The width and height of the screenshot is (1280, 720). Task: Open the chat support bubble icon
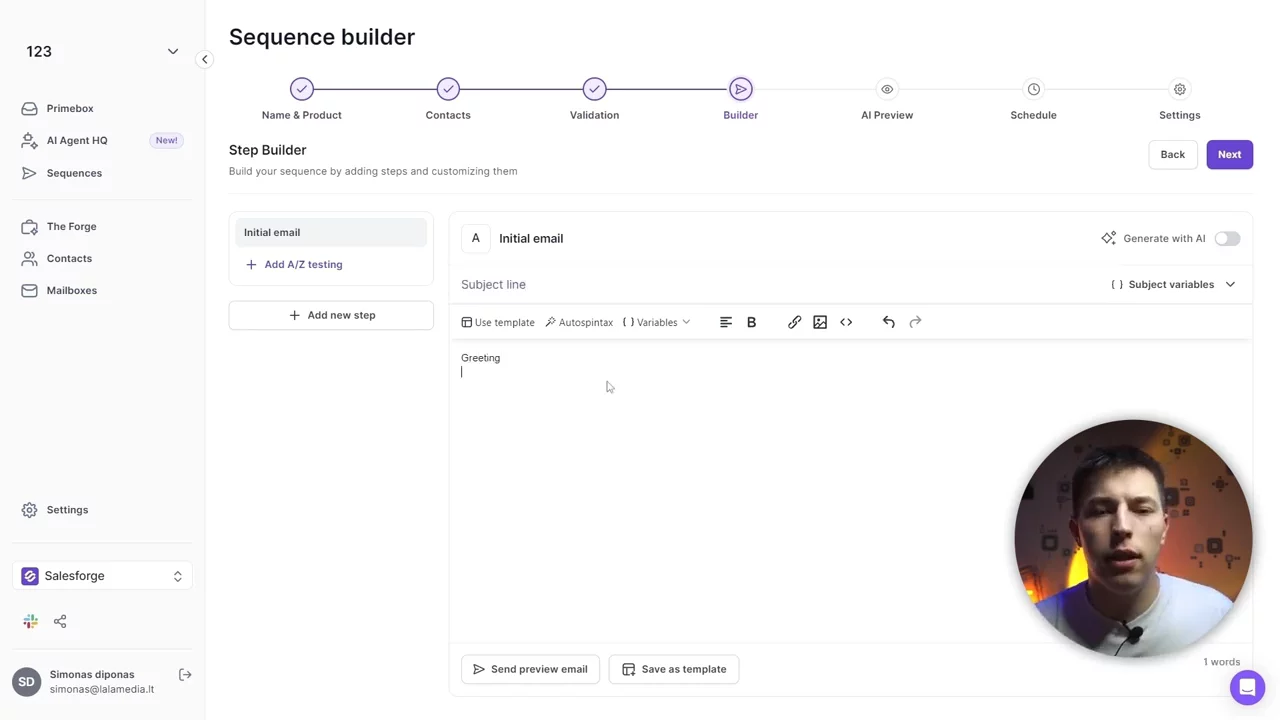coord(1247,688)
